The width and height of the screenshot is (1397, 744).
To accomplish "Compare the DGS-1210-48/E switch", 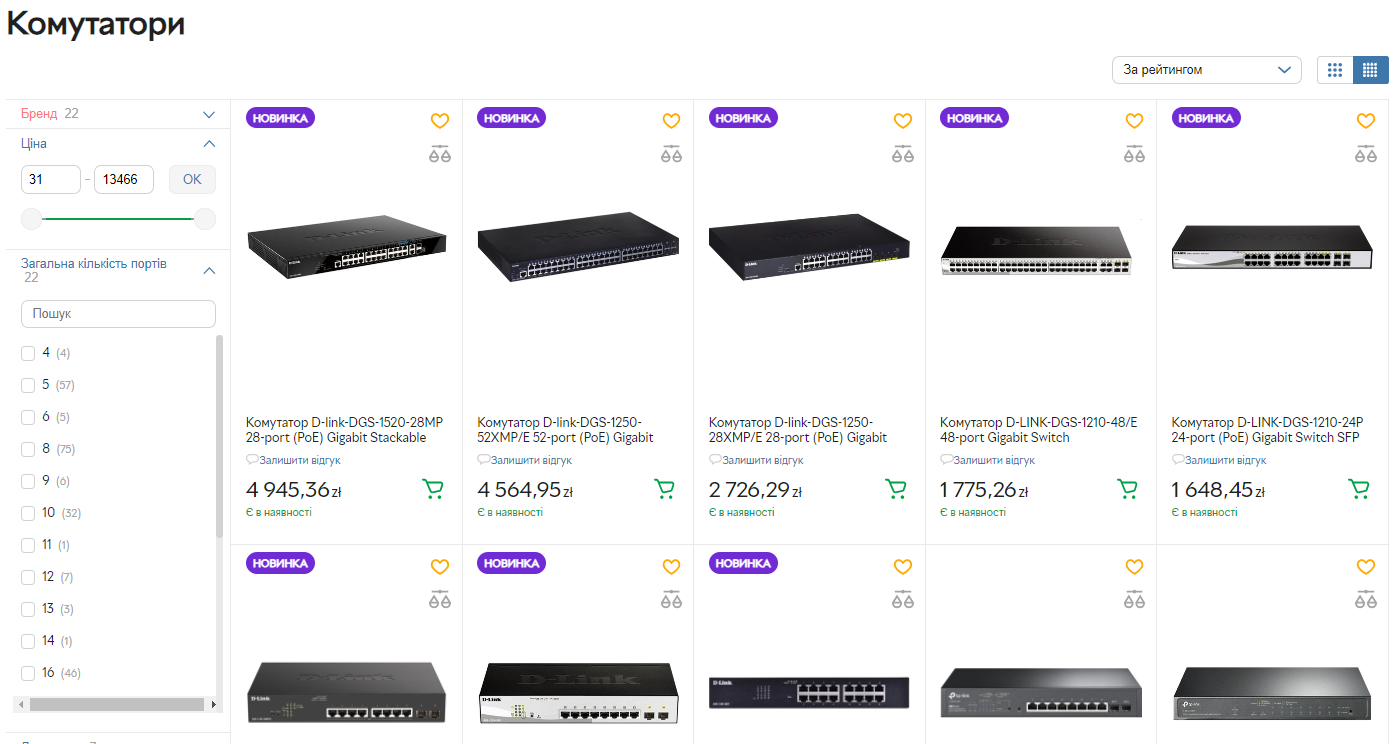I will [1134, 154].
